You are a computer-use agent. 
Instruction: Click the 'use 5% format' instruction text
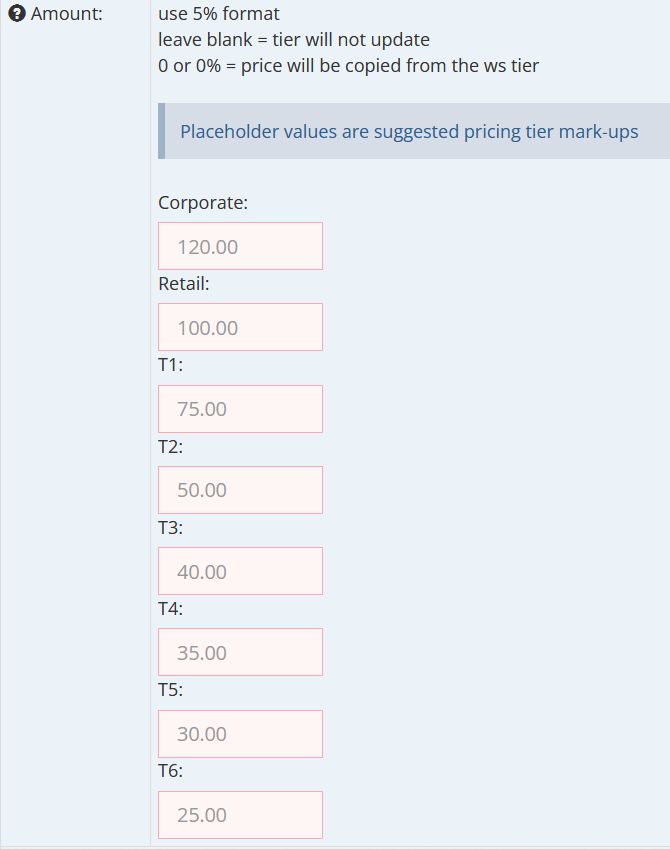(217, 14)
